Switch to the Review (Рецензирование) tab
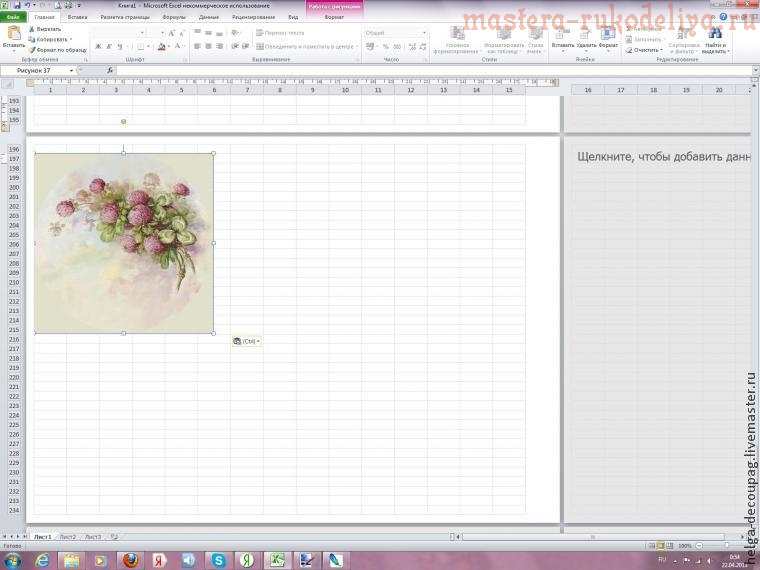The image size is (760, 570). pos(253,17)
